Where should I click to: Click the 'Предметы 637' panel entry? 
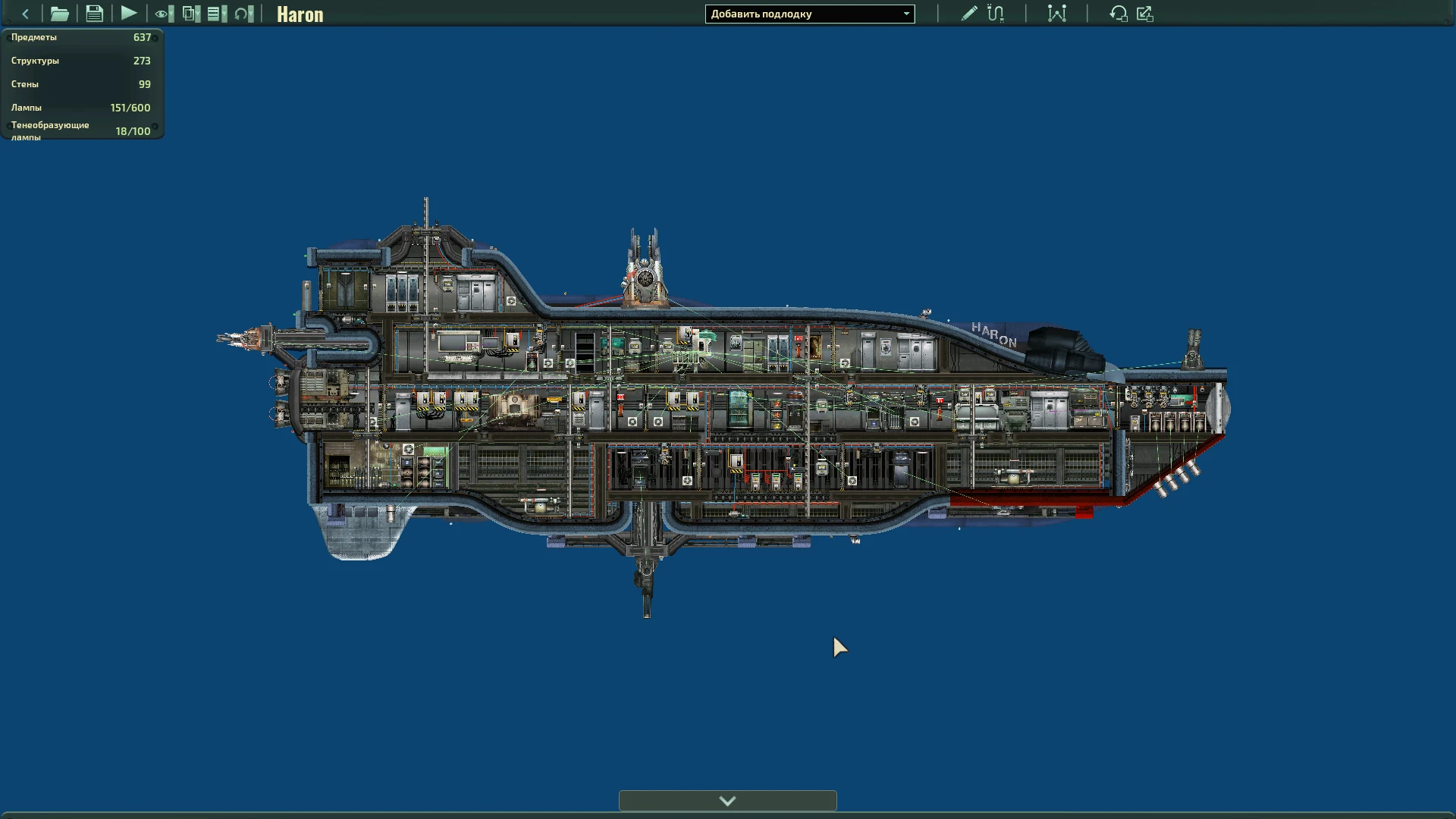click(x=80, y=36)
